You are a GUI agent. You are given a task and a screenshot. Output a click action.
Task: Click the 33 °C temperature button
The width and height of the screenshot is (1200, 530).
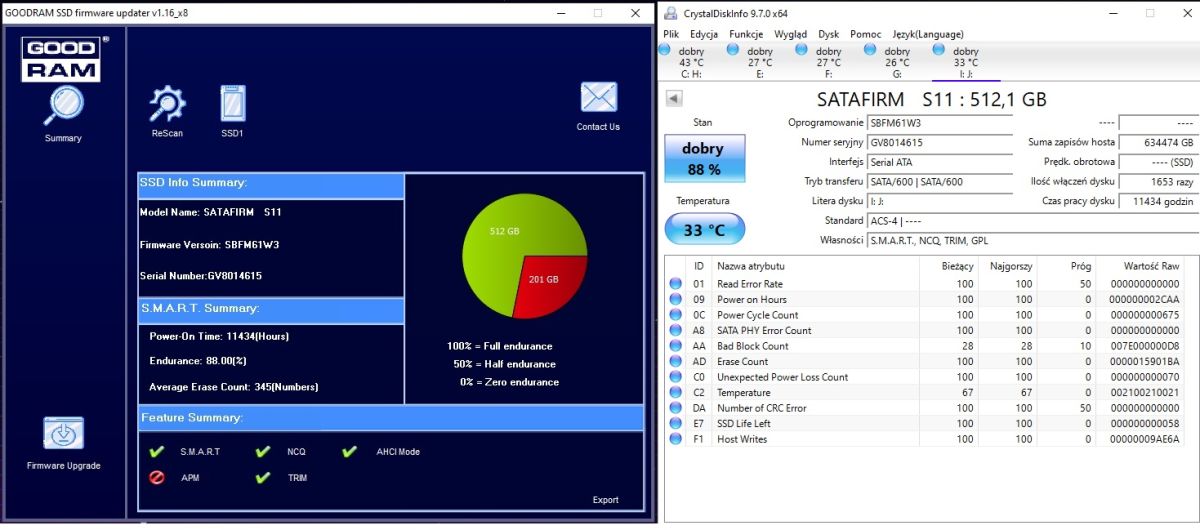tap(703, 230)
